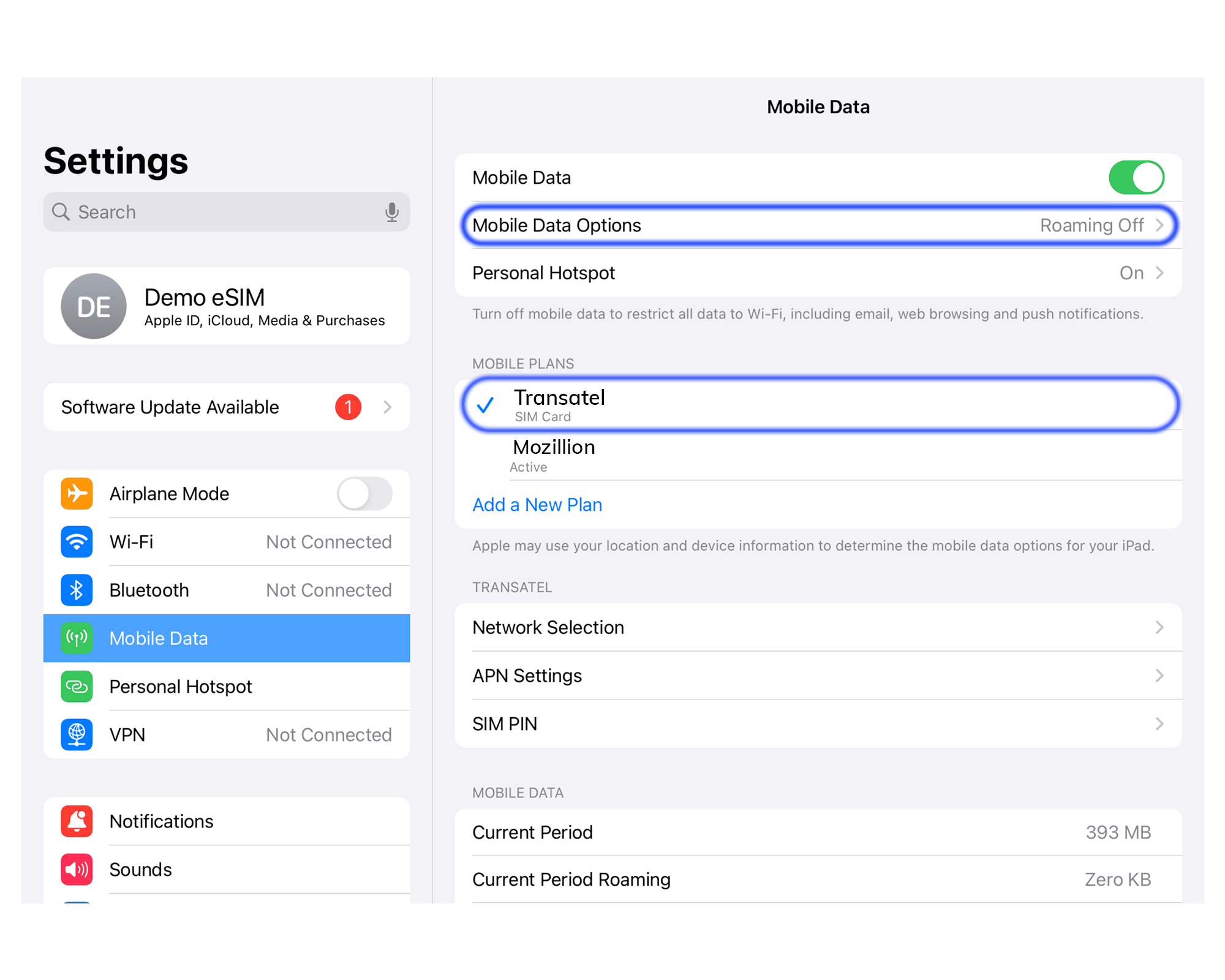Click the Sounds speaker icon
Screen dimensions: 1225x980
click(x=77, y=869)
